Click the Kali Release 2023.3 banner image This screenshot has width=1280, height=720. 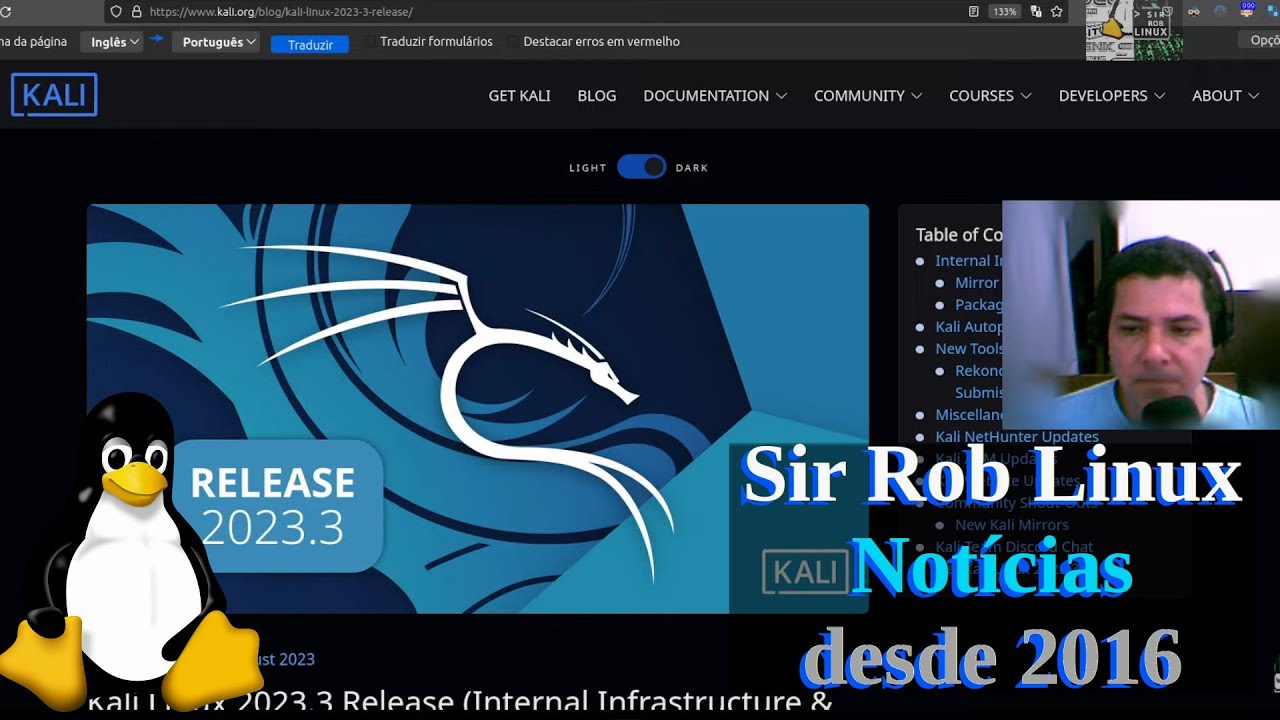pyautogui.click(x=478, y=408)
